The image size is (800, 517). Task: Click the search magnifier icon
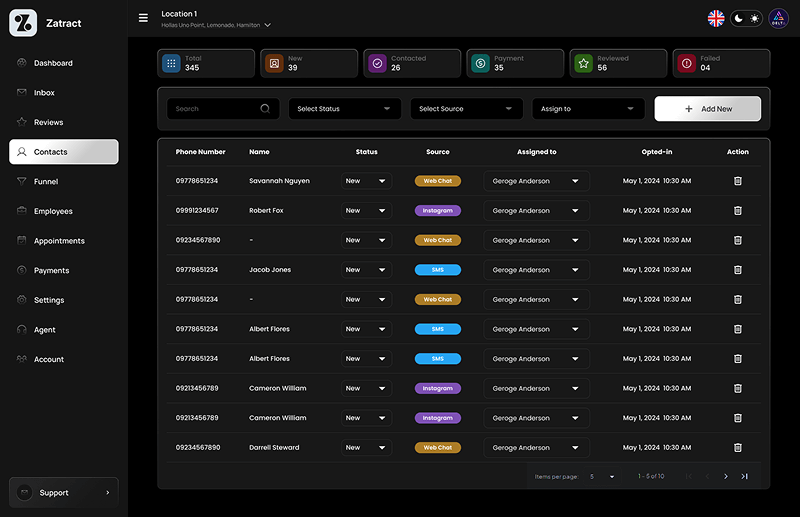click(265, 109)
